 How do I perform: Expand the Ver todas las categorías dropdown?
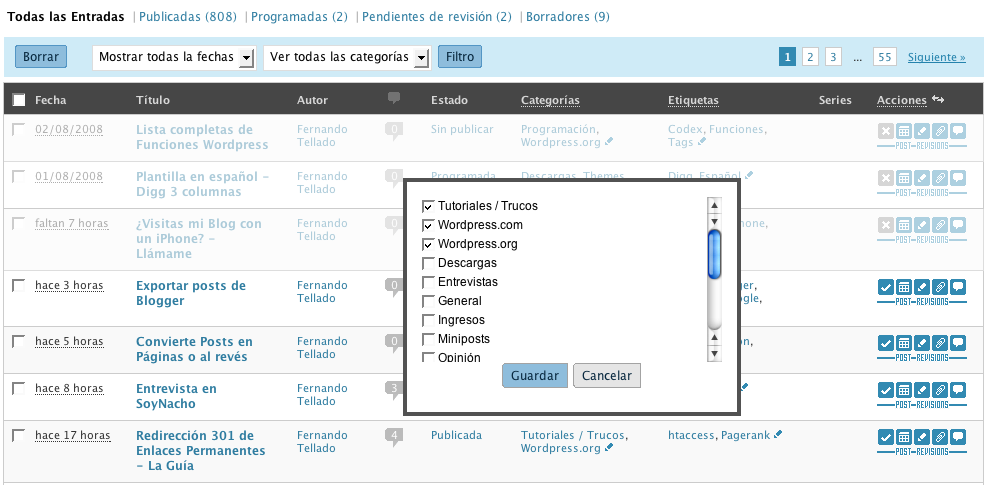(x=347, y=57)
